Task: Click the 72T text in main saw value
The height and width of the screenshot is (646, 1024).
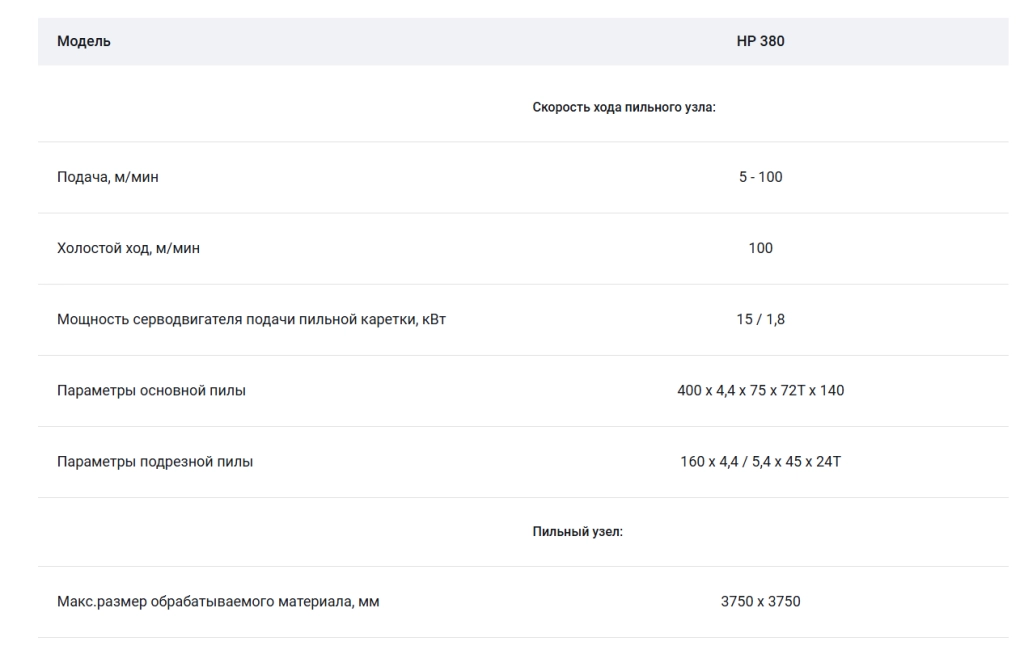Action: (793, 391)
